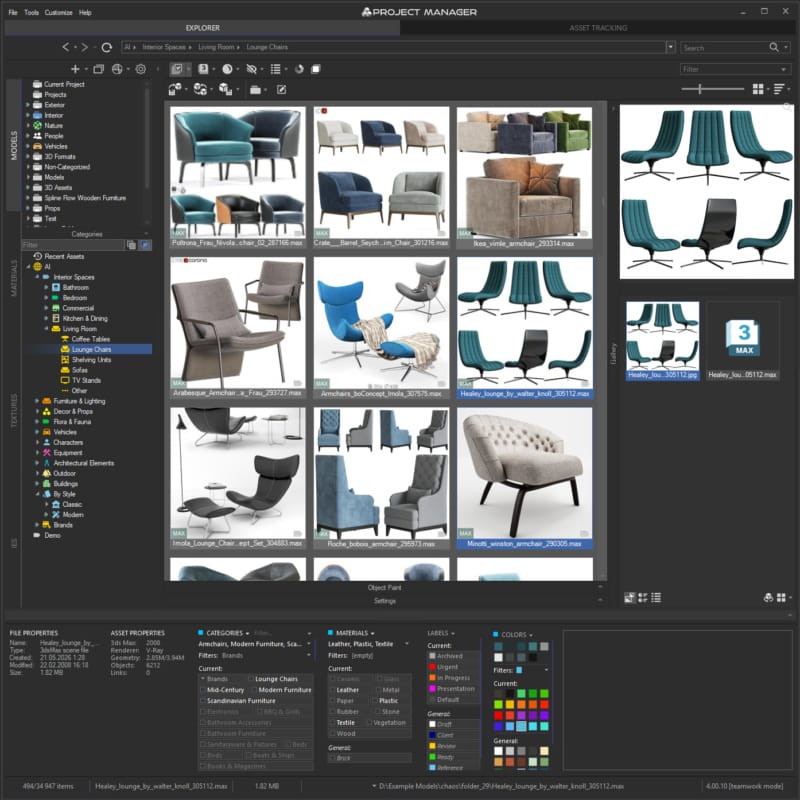
Task: Select the Coffee Tables category
Action: (x=90, y=339)
